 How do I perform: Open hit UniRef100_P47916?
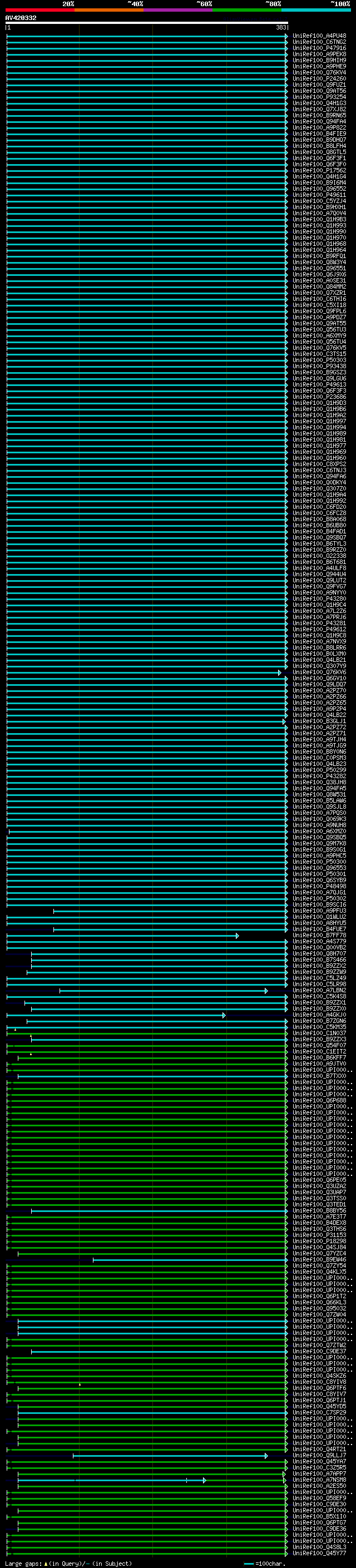click(x=319, y=48)
